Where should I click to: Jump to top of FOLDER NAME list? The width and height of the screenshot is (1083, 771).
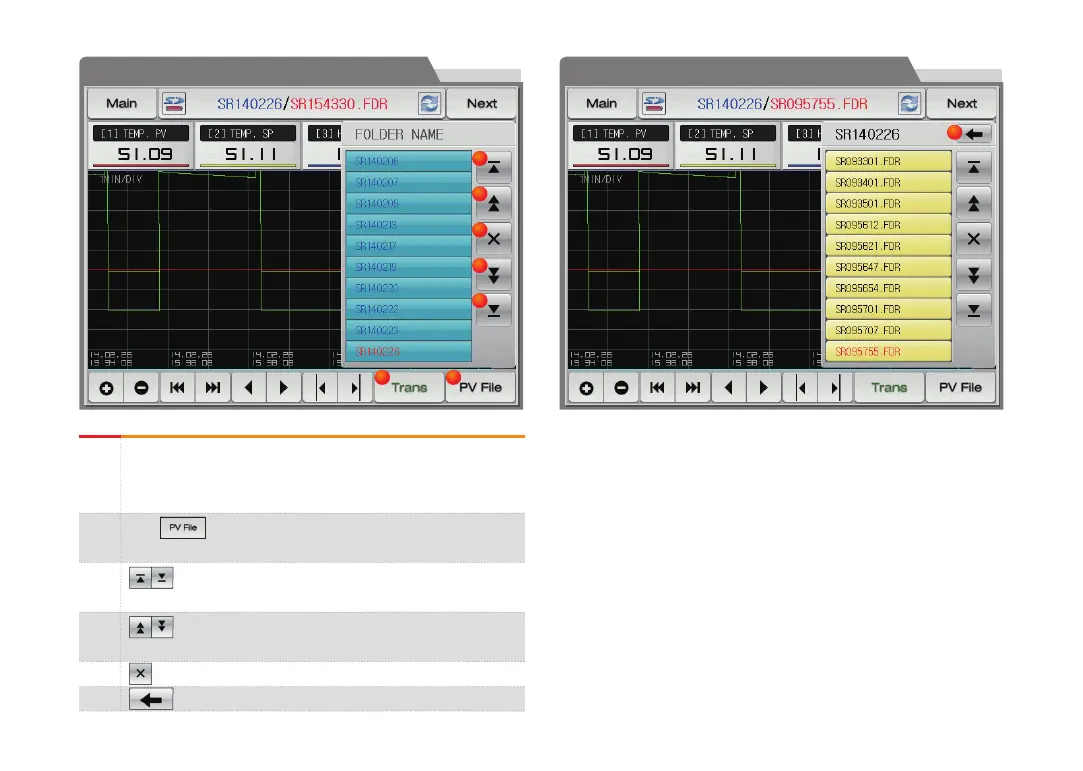pyautogui.click(x=494, y=168)
